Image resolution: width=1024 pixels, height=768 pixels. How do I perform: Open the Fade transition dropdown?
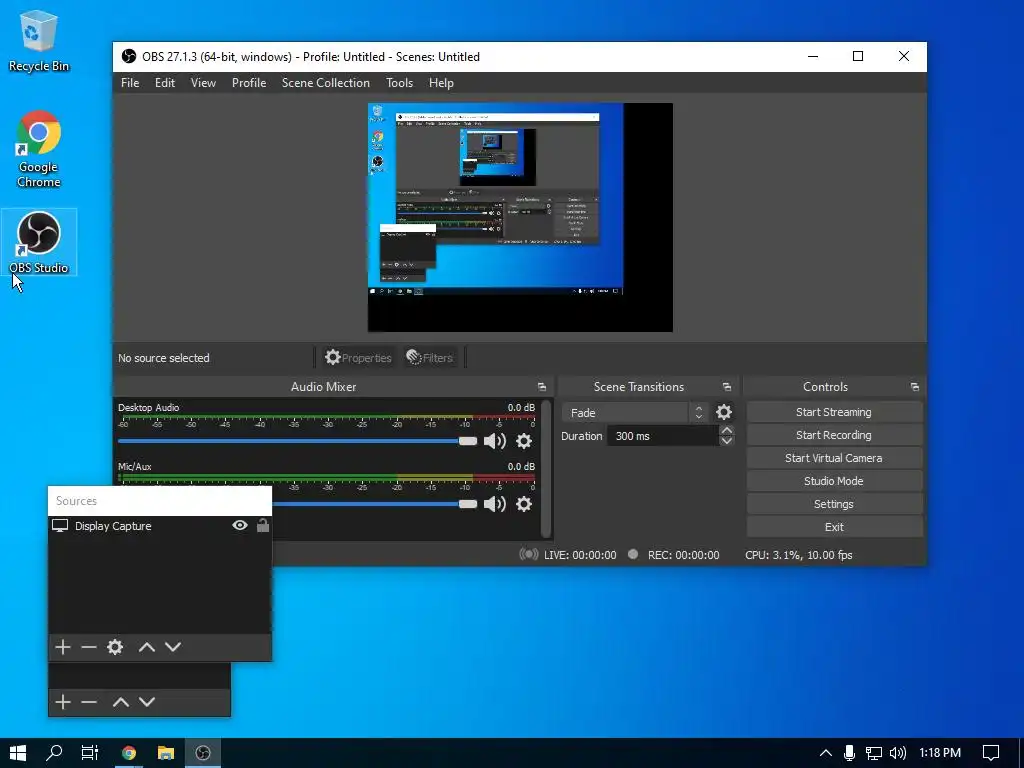point(633,413)
